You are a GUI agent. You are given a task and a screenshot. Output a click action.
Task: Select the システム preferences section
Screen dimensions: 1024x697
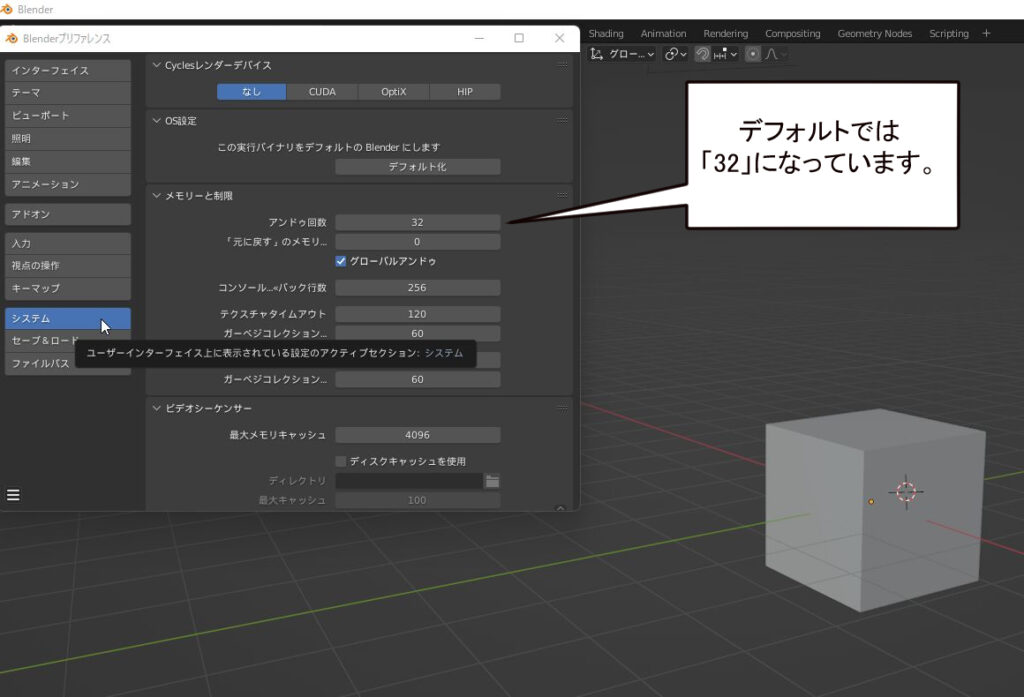coord(68,319)
